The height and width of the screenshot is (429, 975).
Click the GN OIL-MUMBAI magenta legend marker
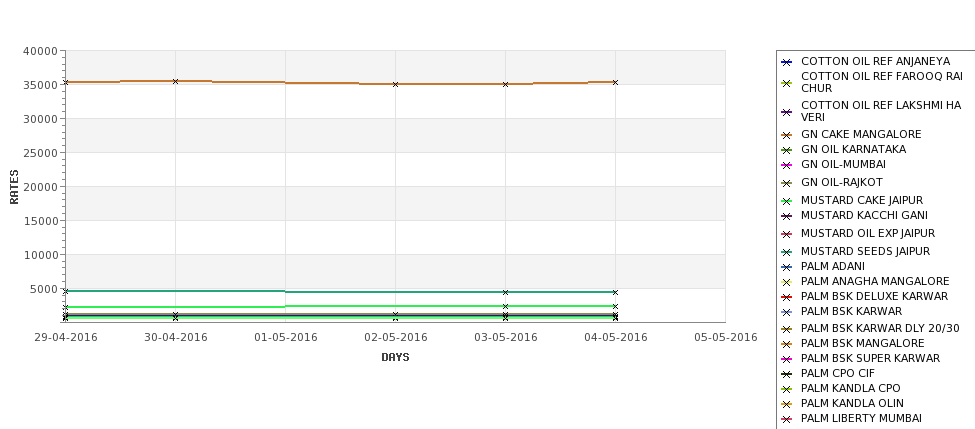[787, 165]
